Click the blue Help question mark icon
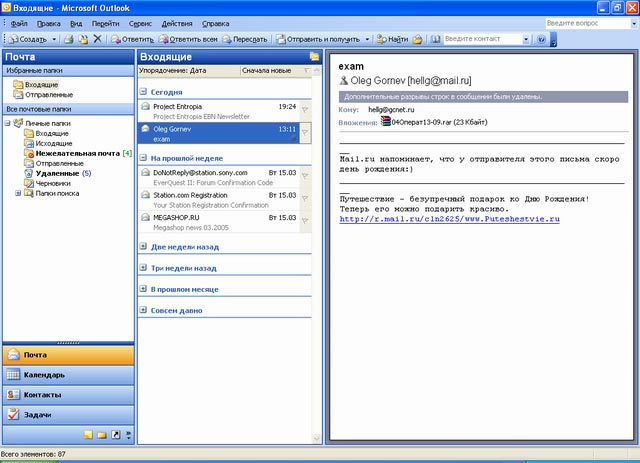This screenshot has height=463, width=640. tap(541, 39)
